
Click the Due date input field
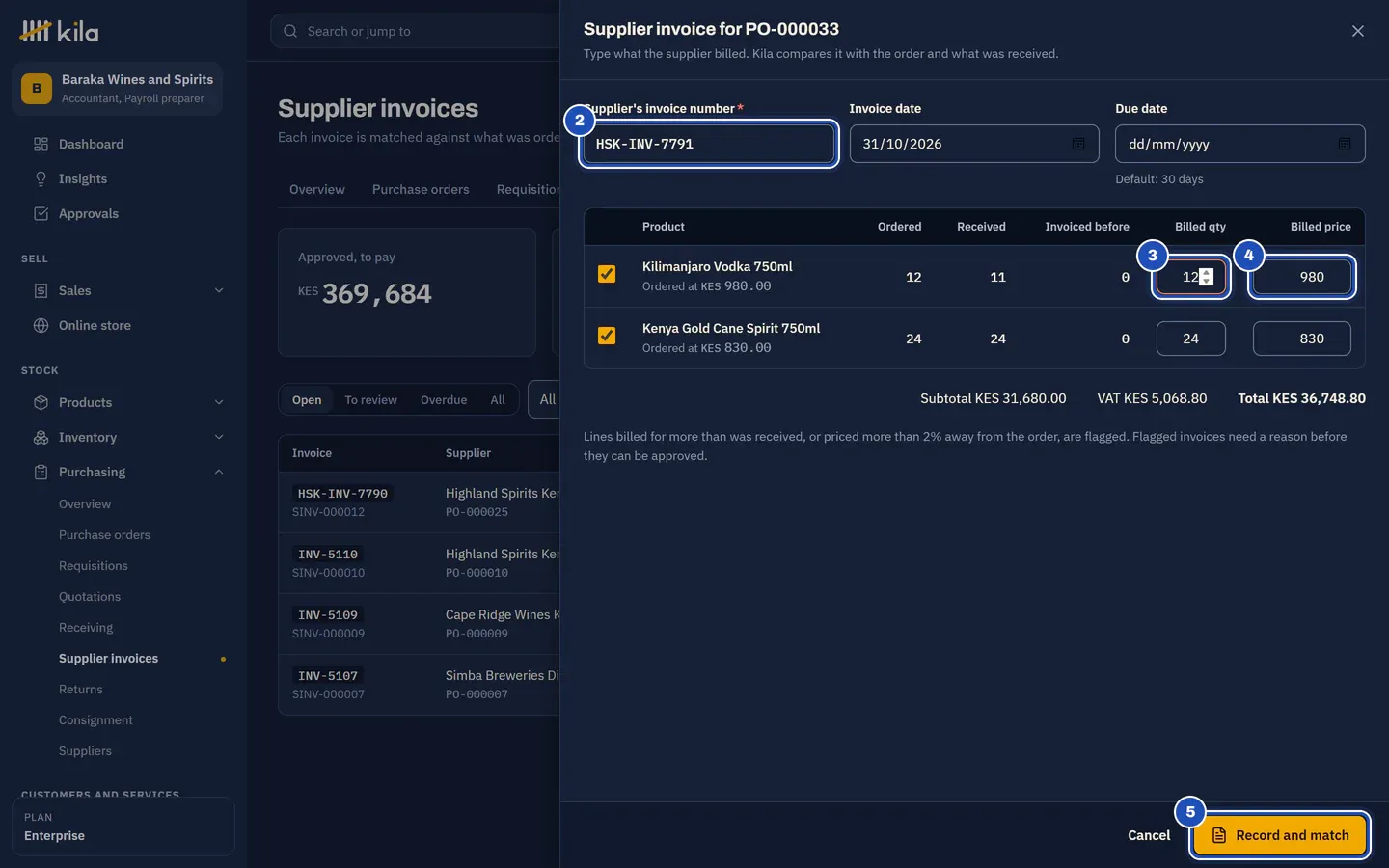pyautogui.click(x=1240, y=144)
